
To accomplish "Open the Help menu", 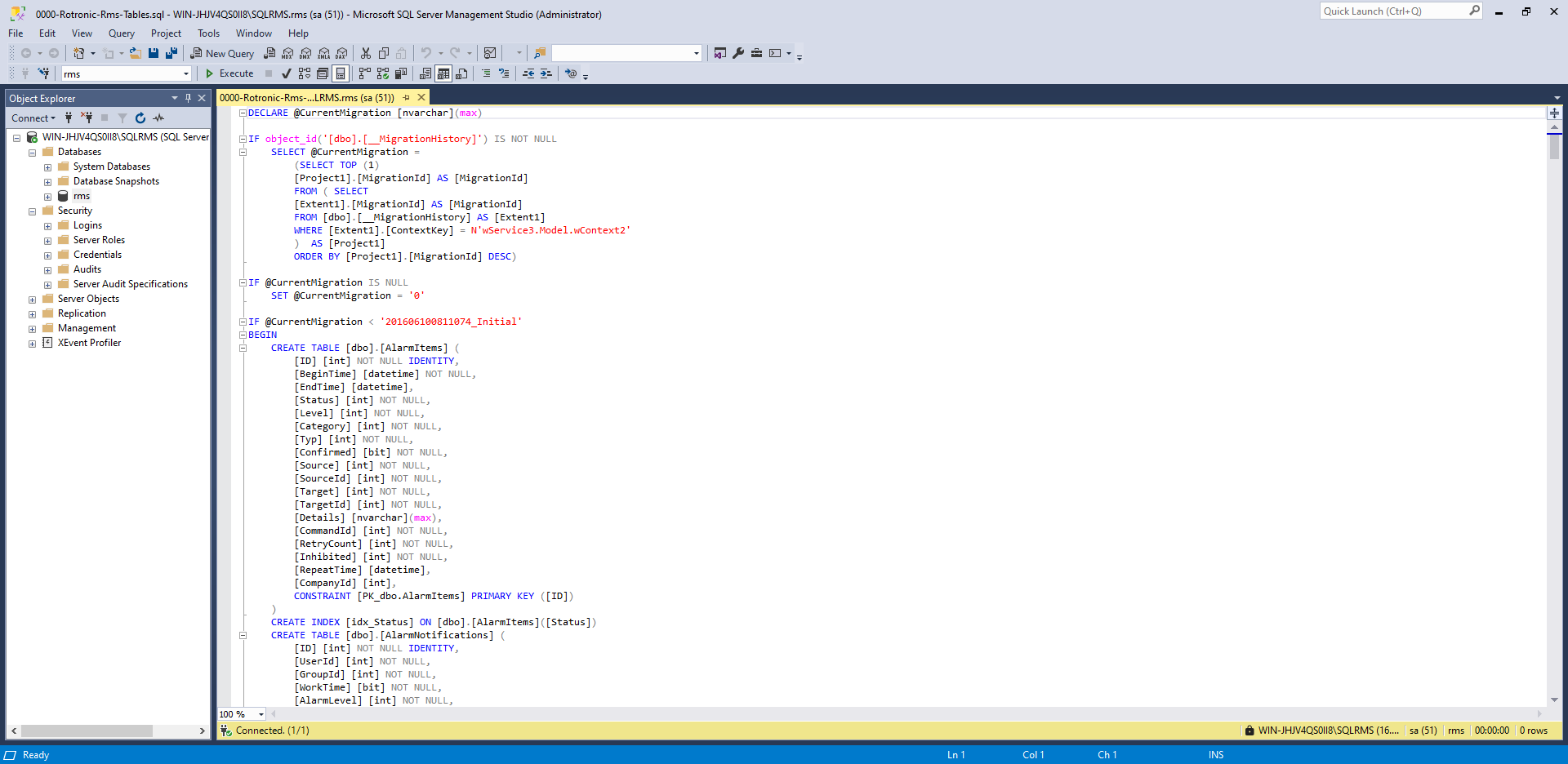I will pyautogui.click(x=298, y=33).
